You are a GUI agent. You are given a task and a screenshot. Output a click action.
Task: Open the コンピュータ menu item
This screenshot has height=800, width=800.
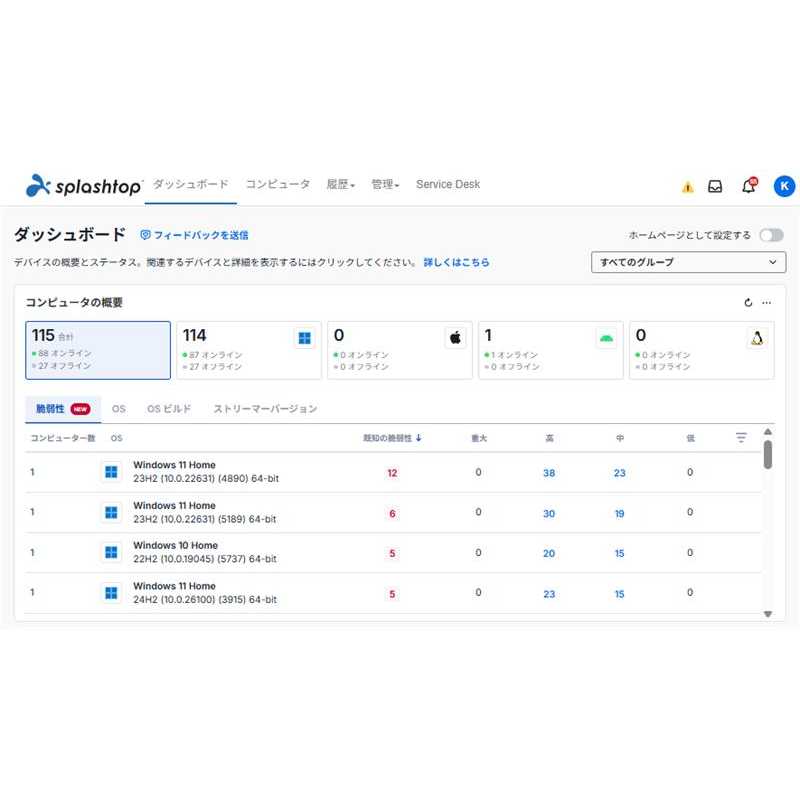278,185
